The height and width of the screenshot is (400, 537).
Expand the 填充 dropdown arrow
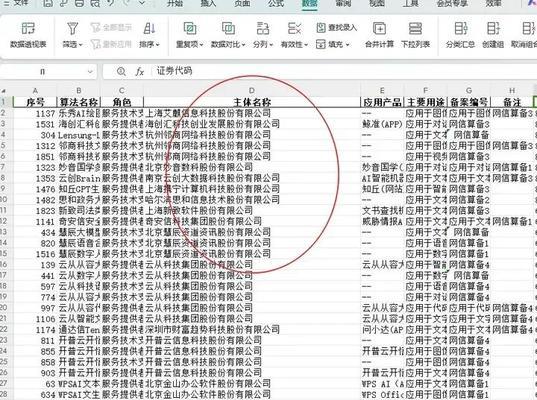(x=347, y=45)
